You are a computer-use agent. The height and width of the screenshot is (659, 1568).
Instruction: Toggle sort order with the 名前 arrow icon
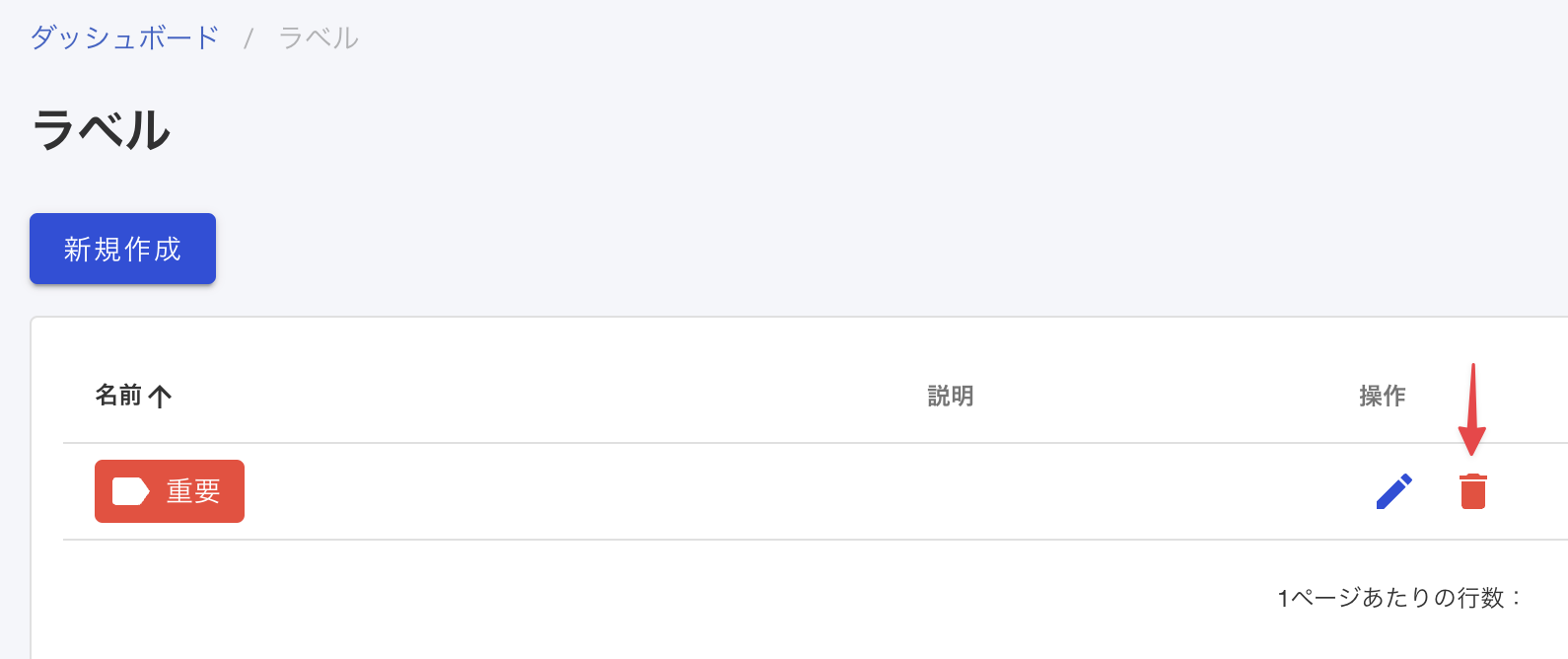coord(160,397)
